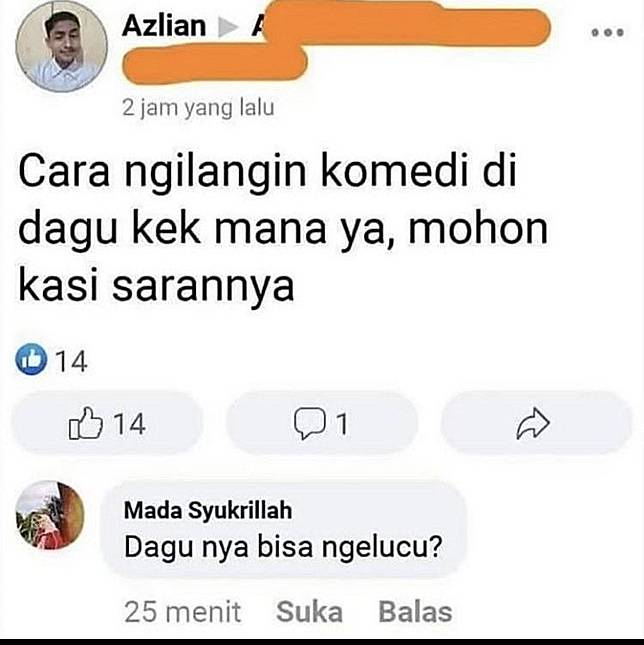644x645 pixels.
Task: Open the group name hidden under orange scribble
Action: point(337,41)
